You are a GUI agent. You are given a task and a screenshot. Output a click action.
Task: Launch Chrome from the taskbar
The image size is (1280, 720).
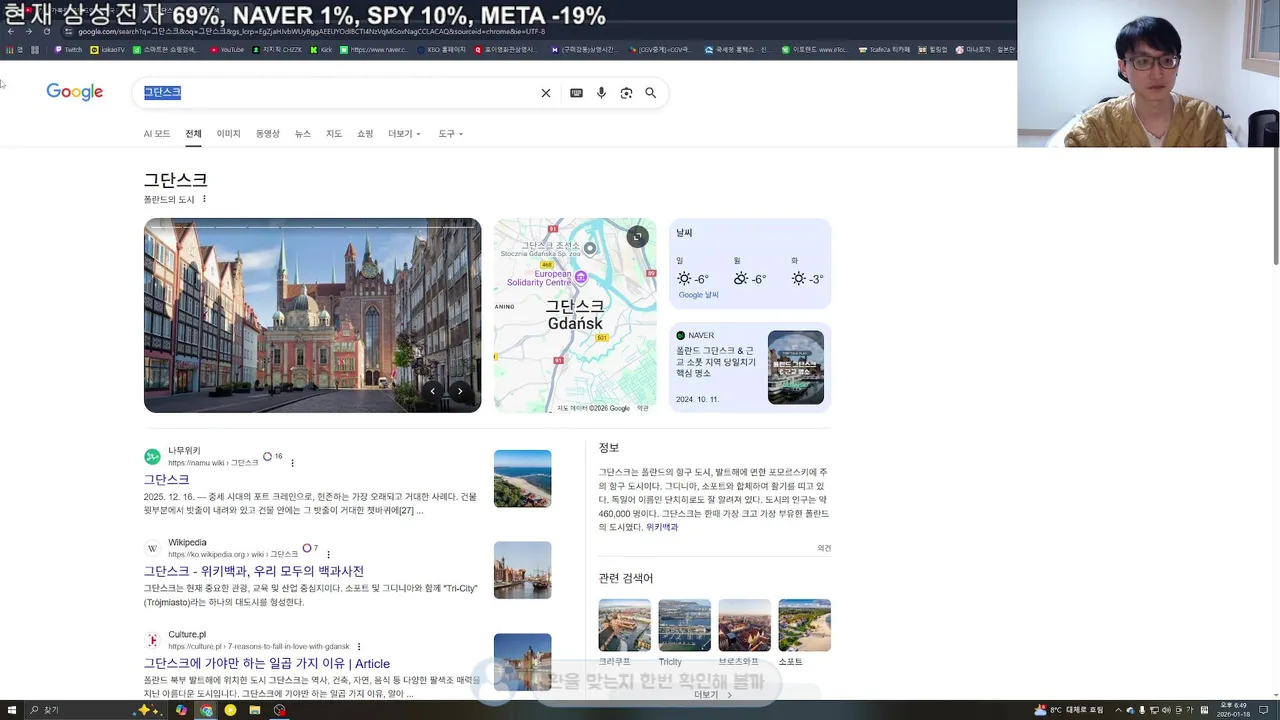[206, 710]
